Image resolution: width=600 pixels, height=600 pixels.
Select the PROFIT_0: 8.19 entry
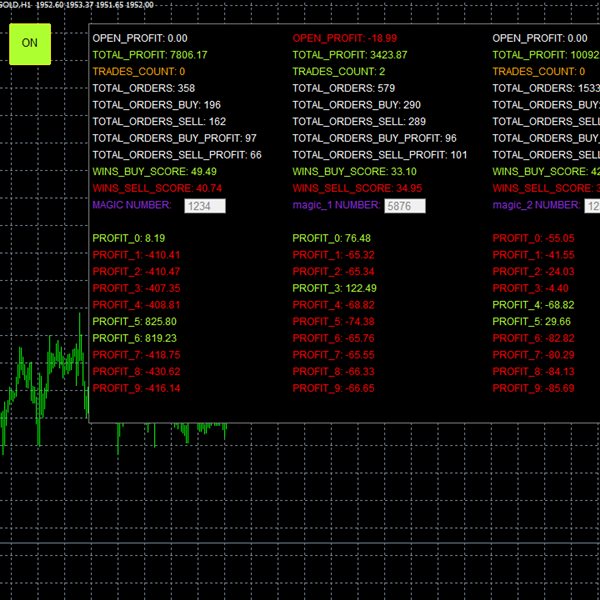[x=129, y=238]
